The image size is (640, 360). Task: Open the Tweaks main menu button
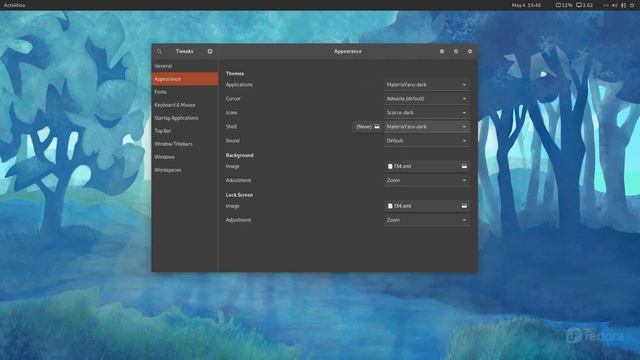click(210, 51)
